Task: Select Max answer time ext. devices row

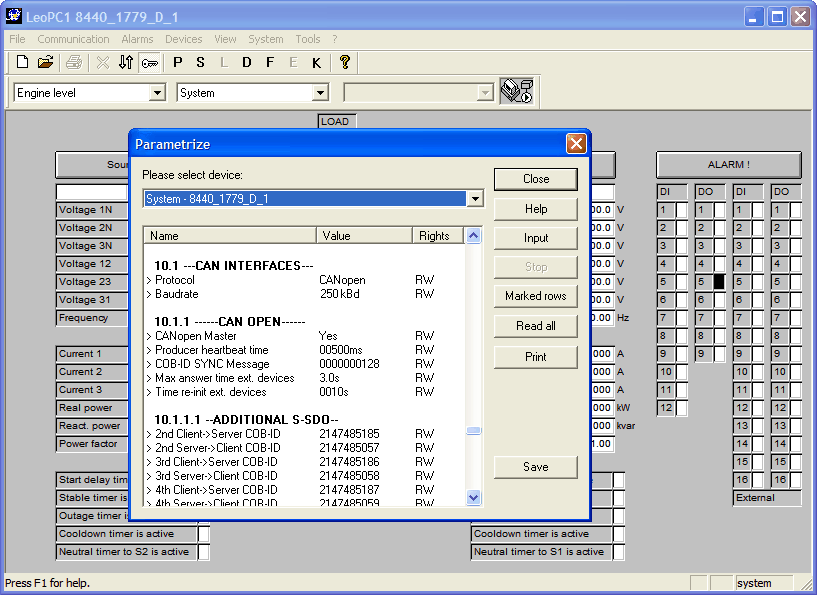Action: 304,378
